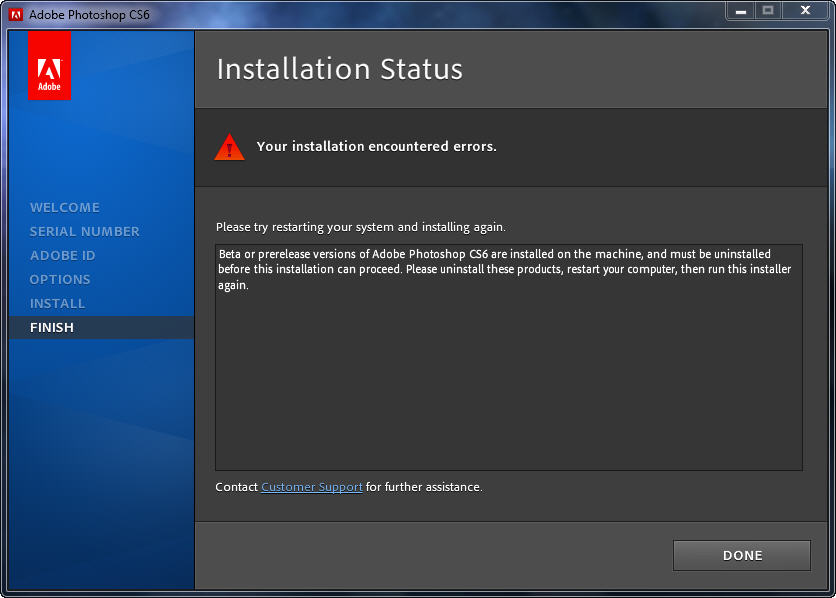Minimize the Photoshop CS6 installer window
The height and width of the screenshot is (598, 836).
point(741,11)
